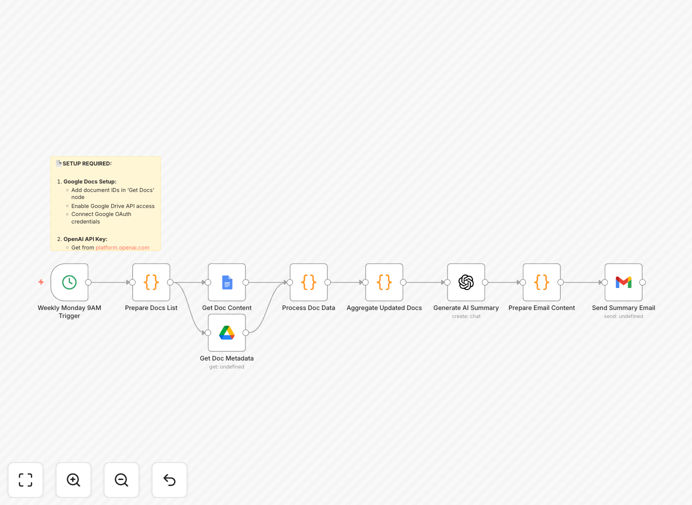The height and width of the screenshot is (505, 692).
Task: Zoom out of the workflow canvas
Action: (x=121, y=480)
